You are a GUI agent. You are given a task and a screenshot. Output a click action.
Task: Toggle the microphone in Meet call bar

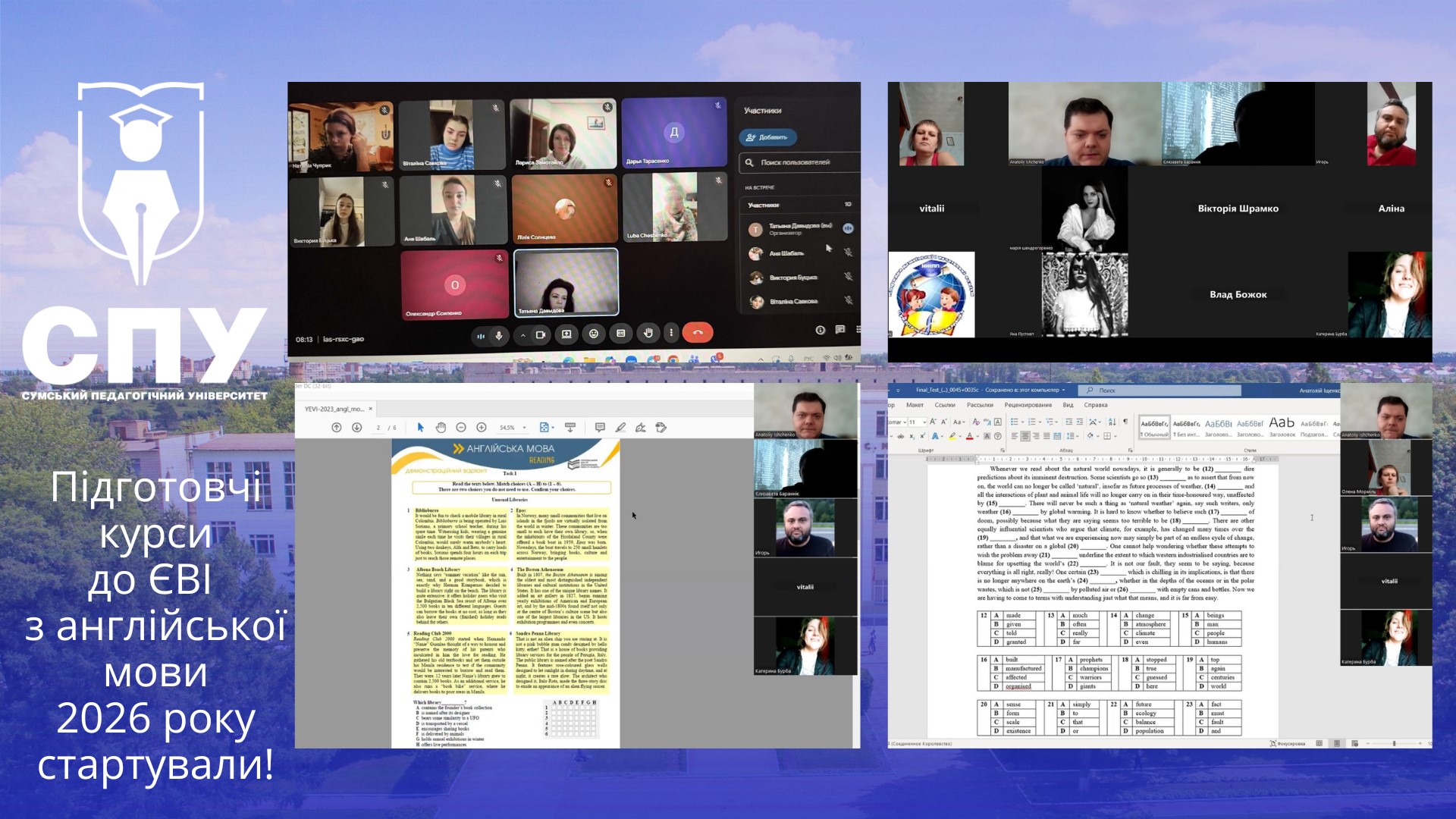499,334
